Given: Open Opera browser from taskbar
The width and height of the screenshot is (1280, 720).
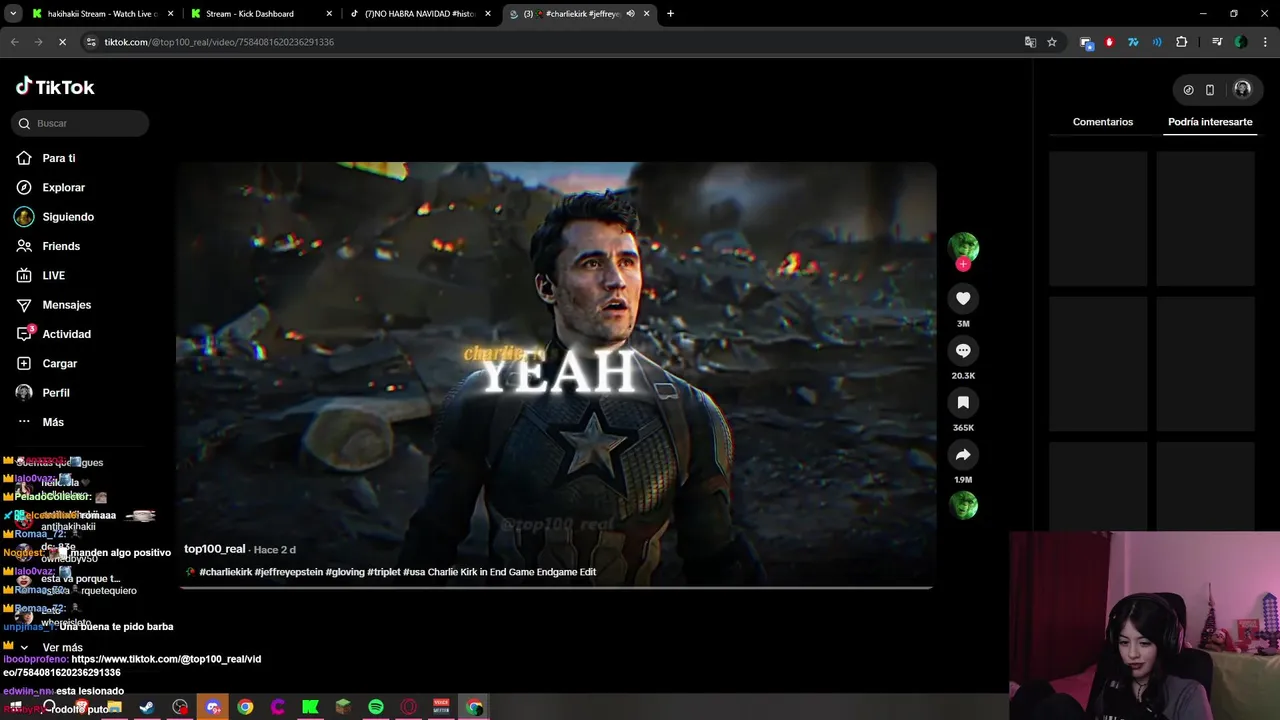Looking at the screenshot, I should click(408, 707).
